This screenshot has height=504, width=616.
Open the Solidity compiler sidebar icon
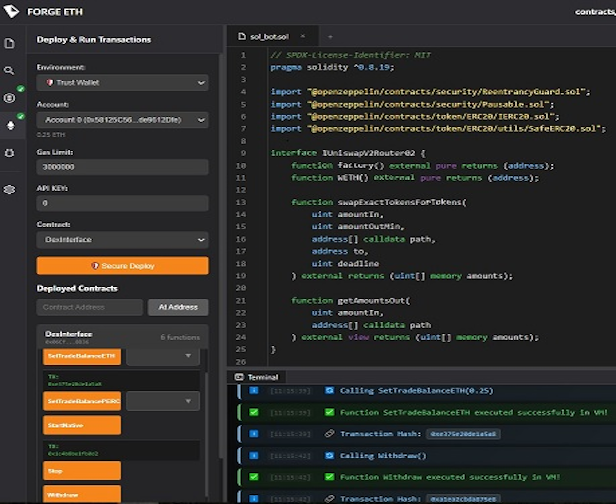pos(10,98)
